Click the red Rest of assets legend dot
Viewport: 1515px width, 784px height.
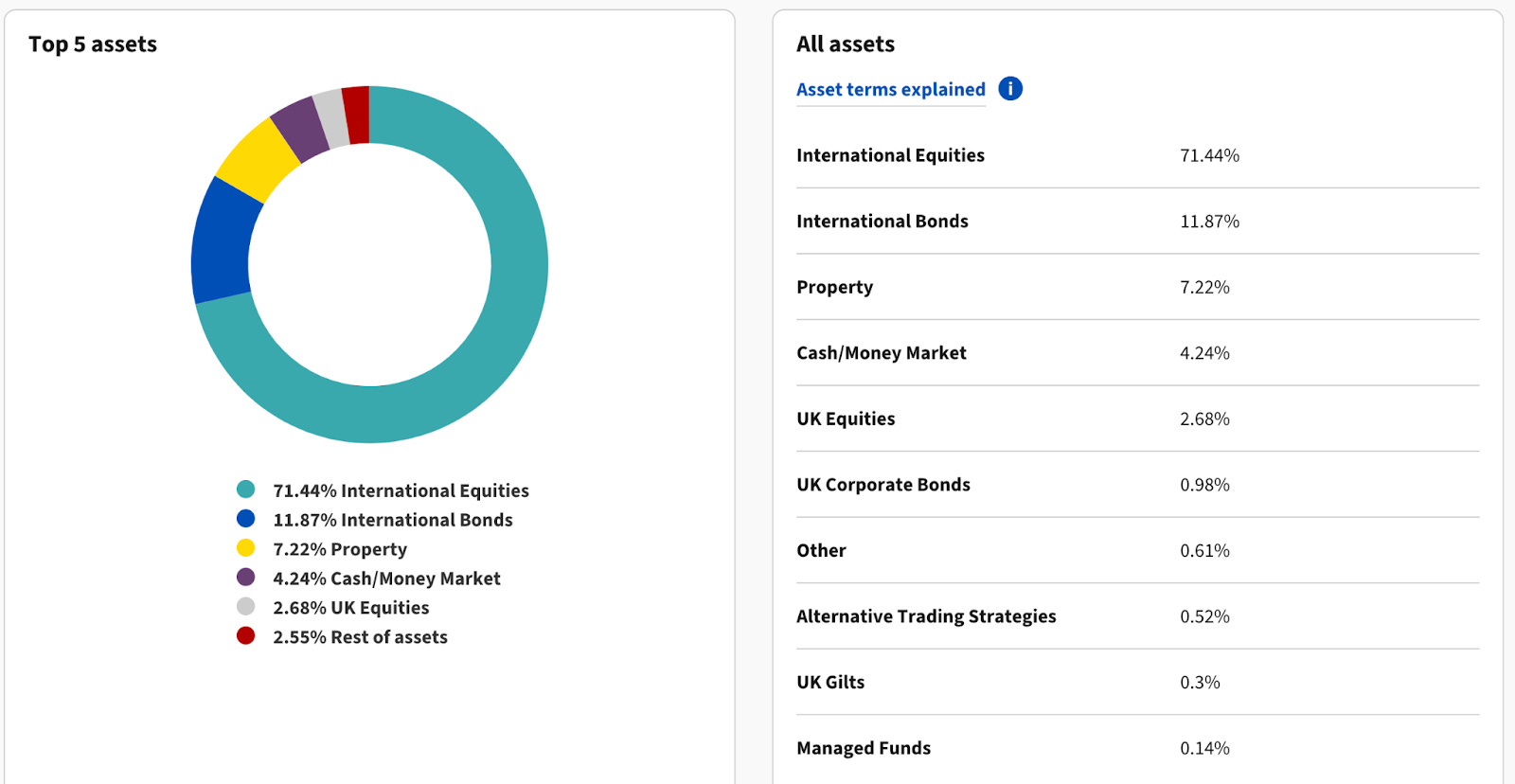pyautogui.click(x=245, y=636)
